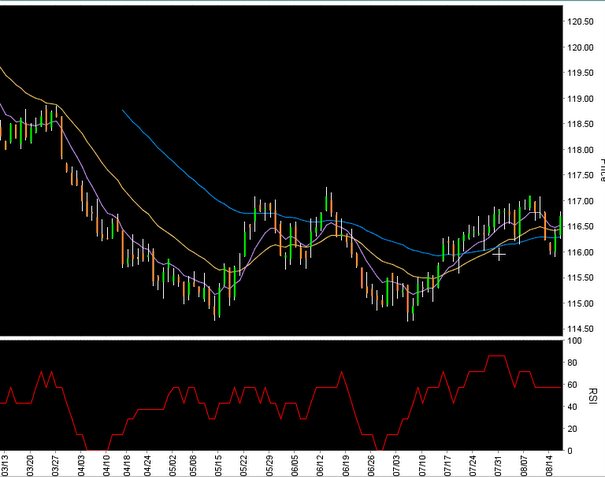Click the RSI peak plateau near 07/31
This screenshot has width=605, height=477.
click(x=496, y=355)
